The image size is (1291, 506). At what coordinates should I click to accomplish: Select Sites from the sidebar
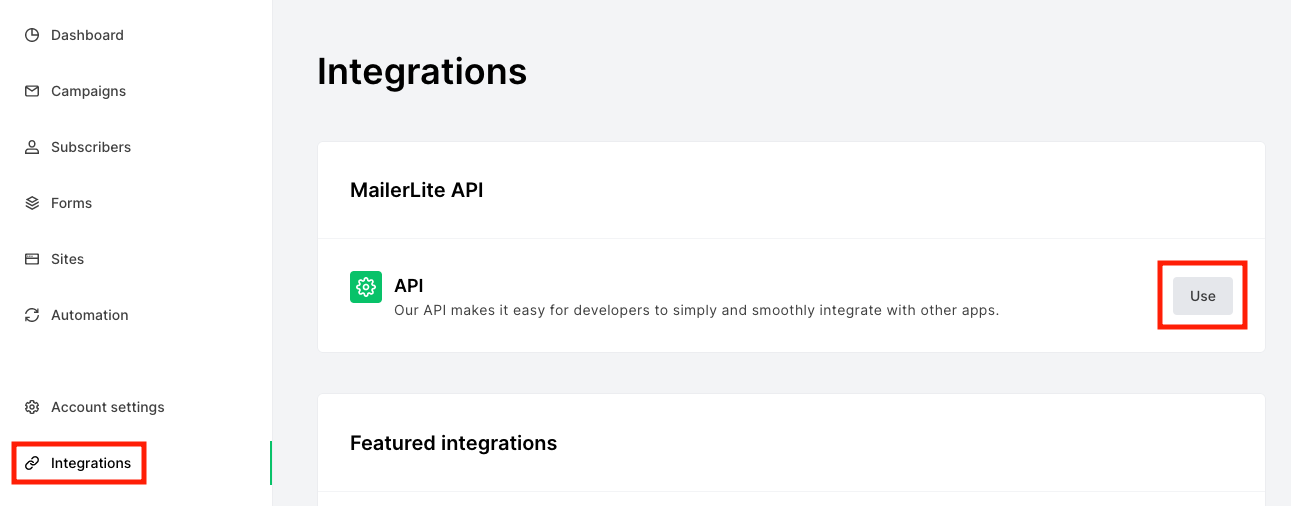[x=68, y=259]
